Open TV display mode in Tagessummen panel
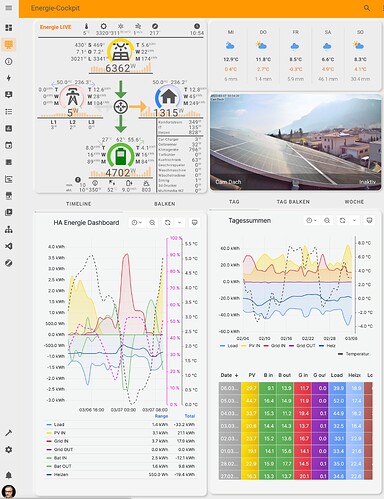 tap(369, 220)
